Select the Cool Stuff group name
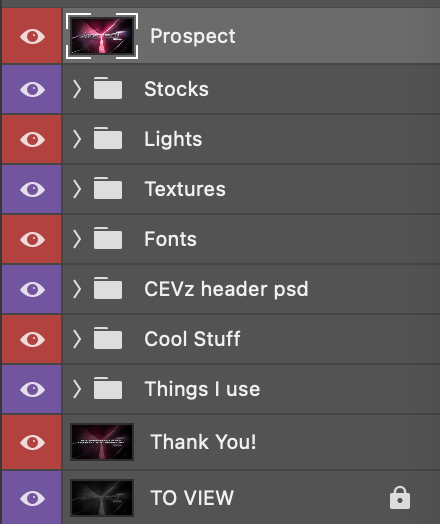This screenshot has width=440, height=524. (192, 339)
